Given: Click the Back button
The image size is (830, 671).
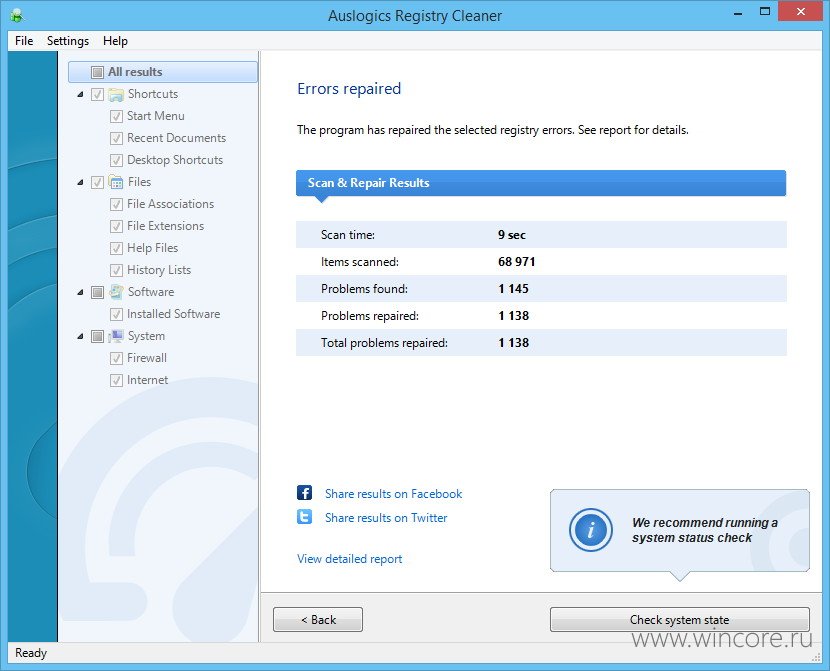Looking at the screenshot, I should tap(318, 619).
